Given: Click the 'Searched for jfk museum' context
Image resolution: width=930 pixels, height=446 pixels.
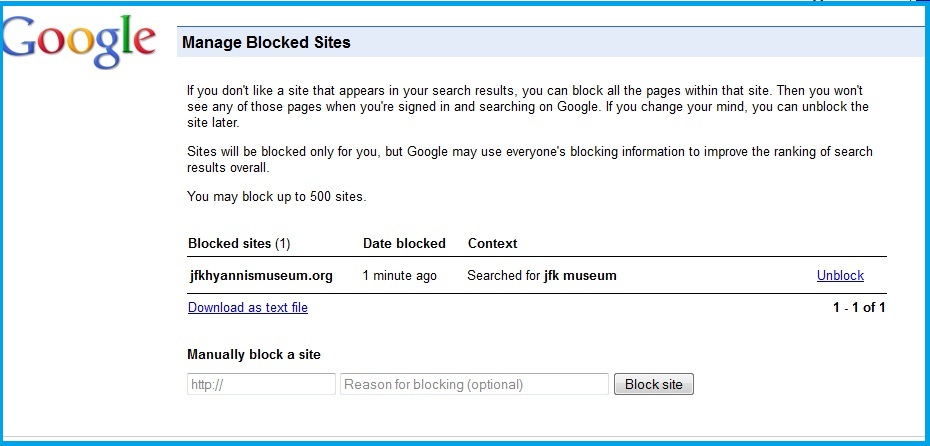Looking at the screenshot, I should tap(542, 276).
